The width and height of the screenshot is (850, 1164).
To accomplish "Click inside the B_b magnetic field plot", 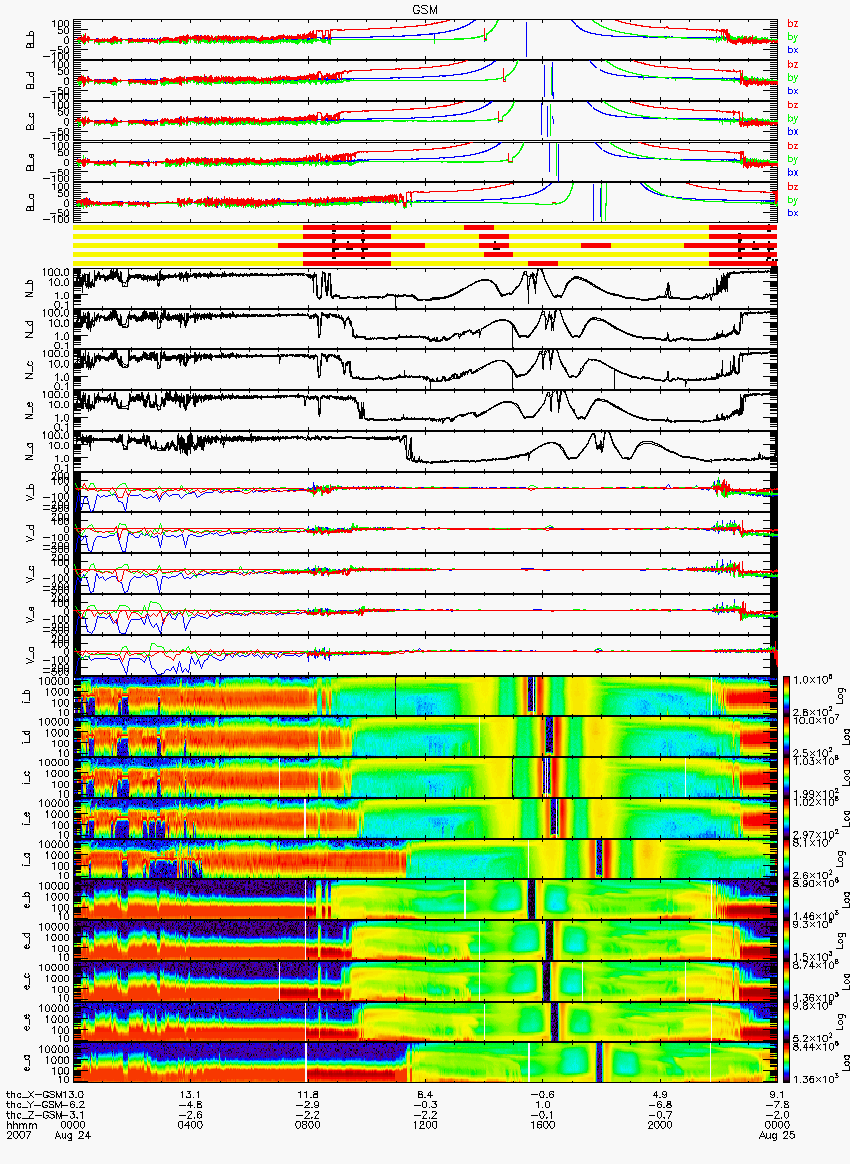I will tap(425, 39).
